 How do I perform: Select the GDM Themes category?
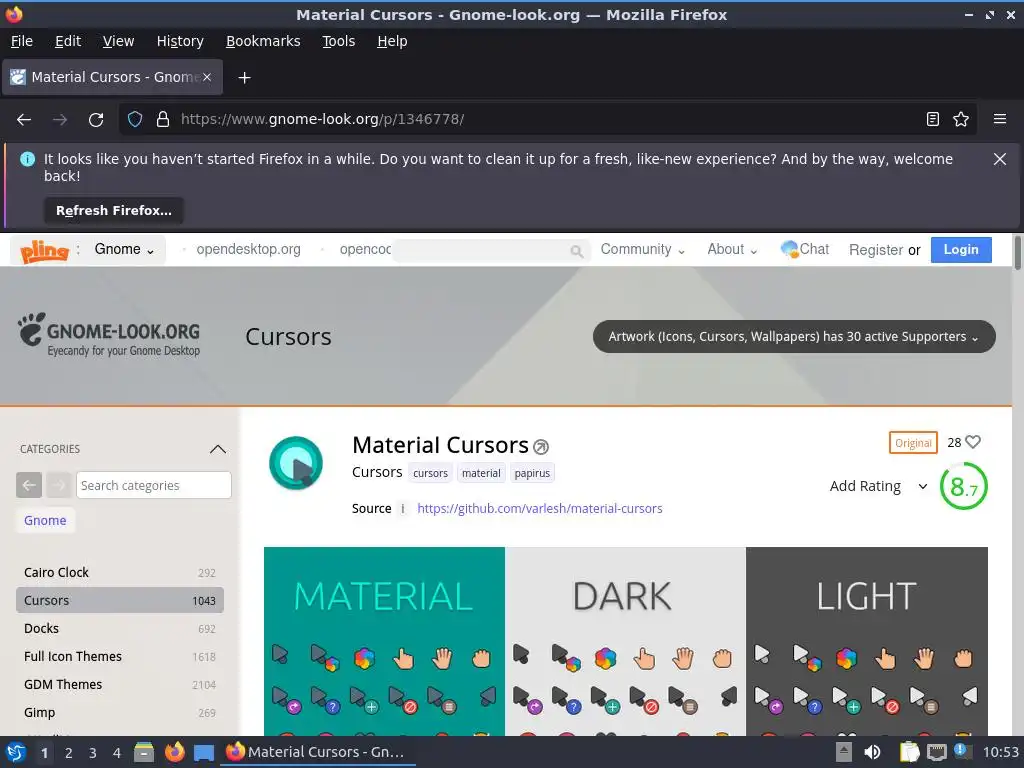point(120,685)
